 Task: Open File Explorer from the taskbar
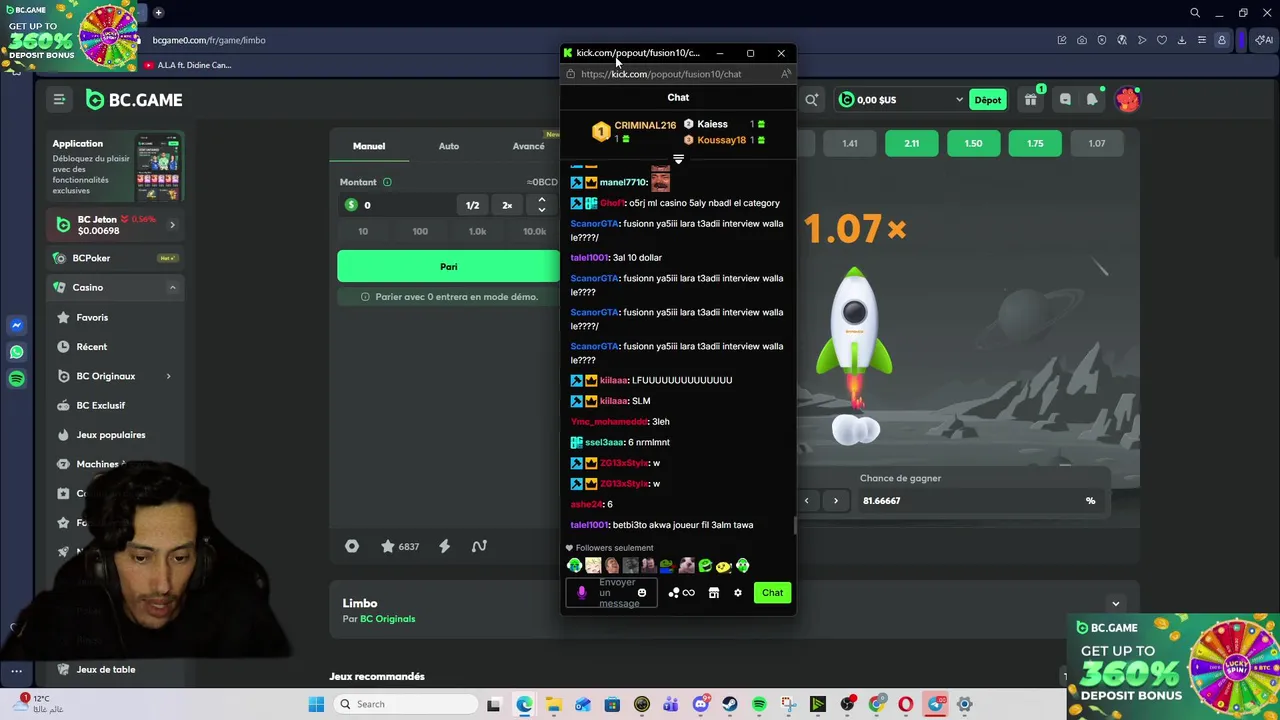pyautogui.click(x=553, y=704)
